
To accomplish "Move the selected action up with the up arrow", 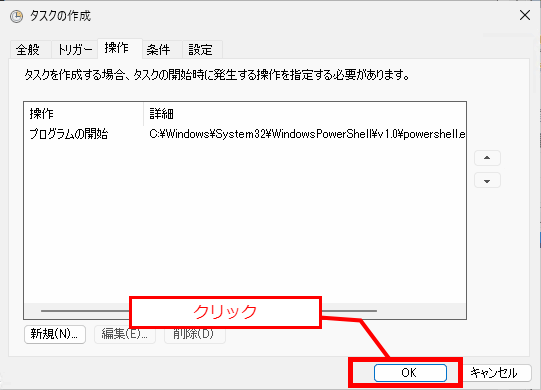I will point(487,158).
